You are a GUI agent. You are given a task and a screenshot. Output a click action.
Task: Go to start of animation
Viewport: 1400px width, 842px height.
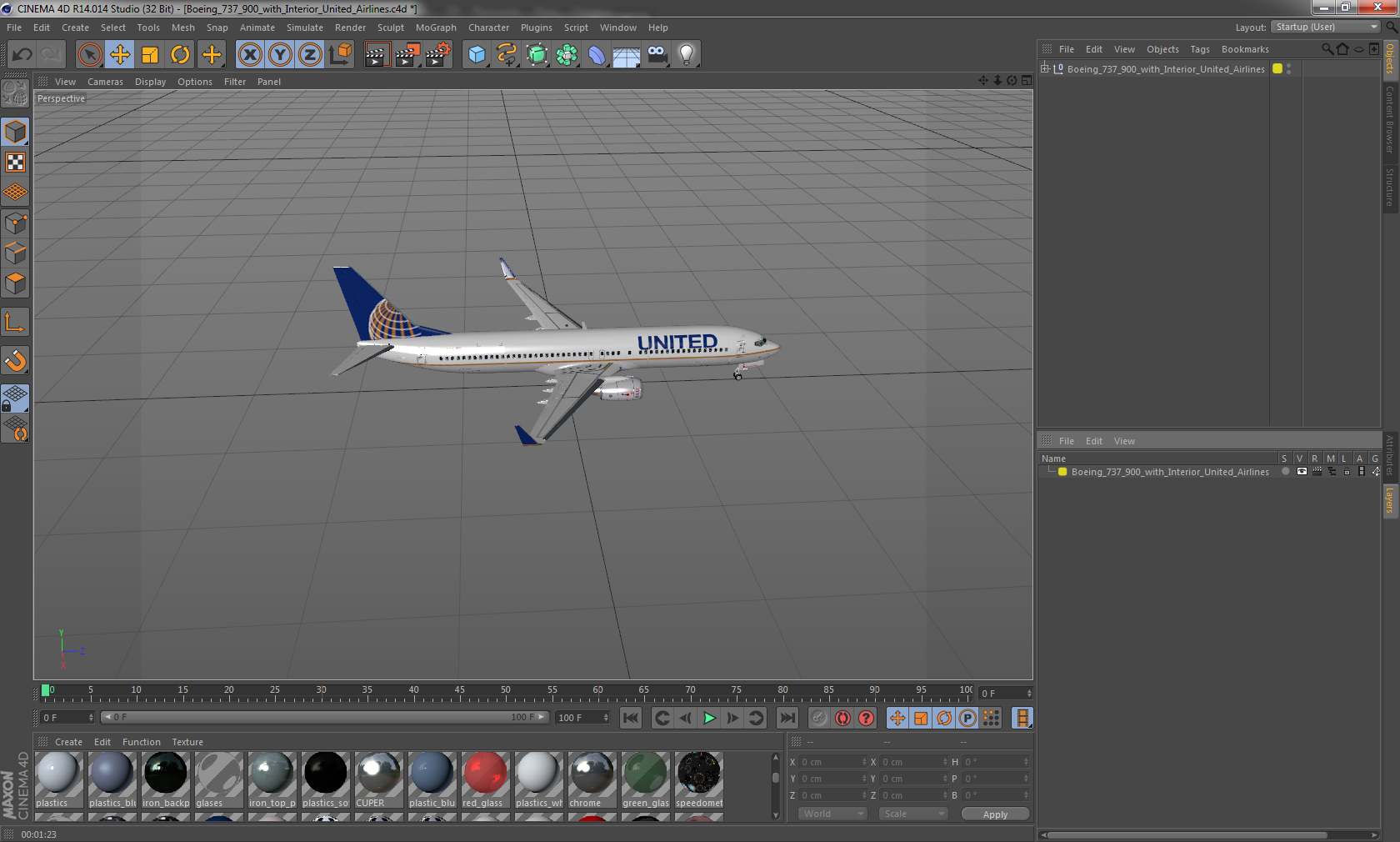pyautogui.click(x=631, y=718)
